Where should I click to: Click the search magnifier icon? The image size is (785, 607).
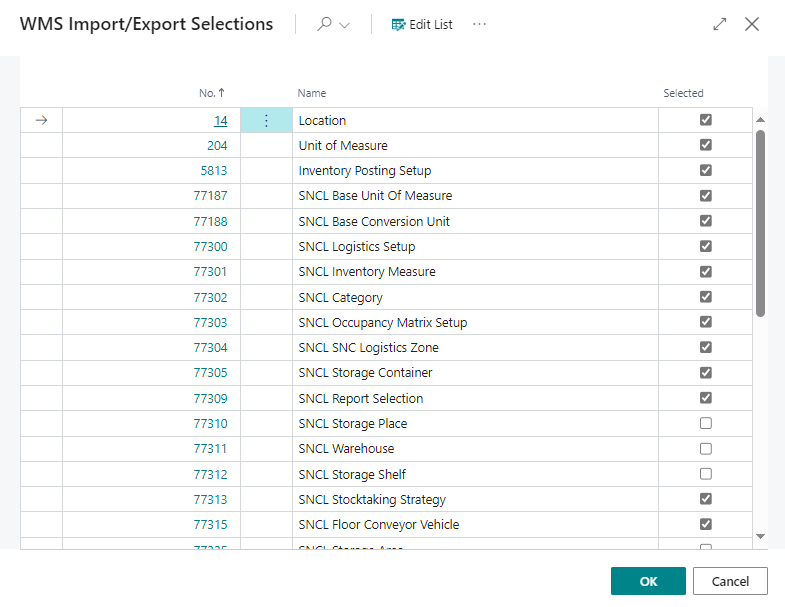(x=324, y=24)
